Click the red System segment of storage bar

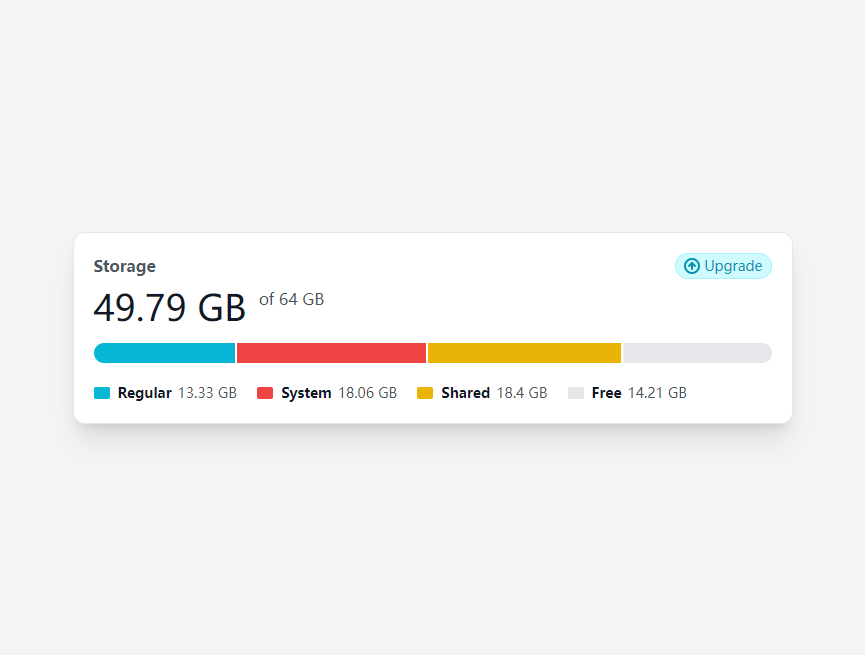(x=331, y=353)
